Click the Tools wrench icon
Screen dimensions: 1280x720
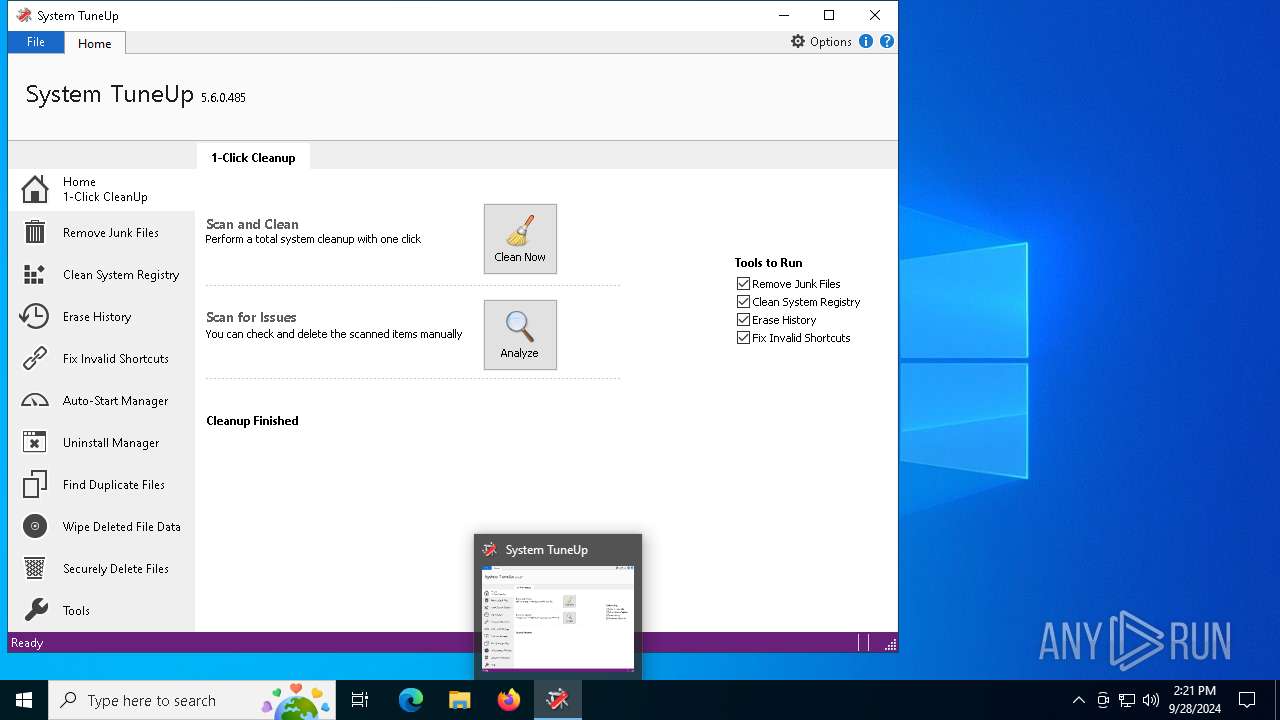(x=35, y=610)
